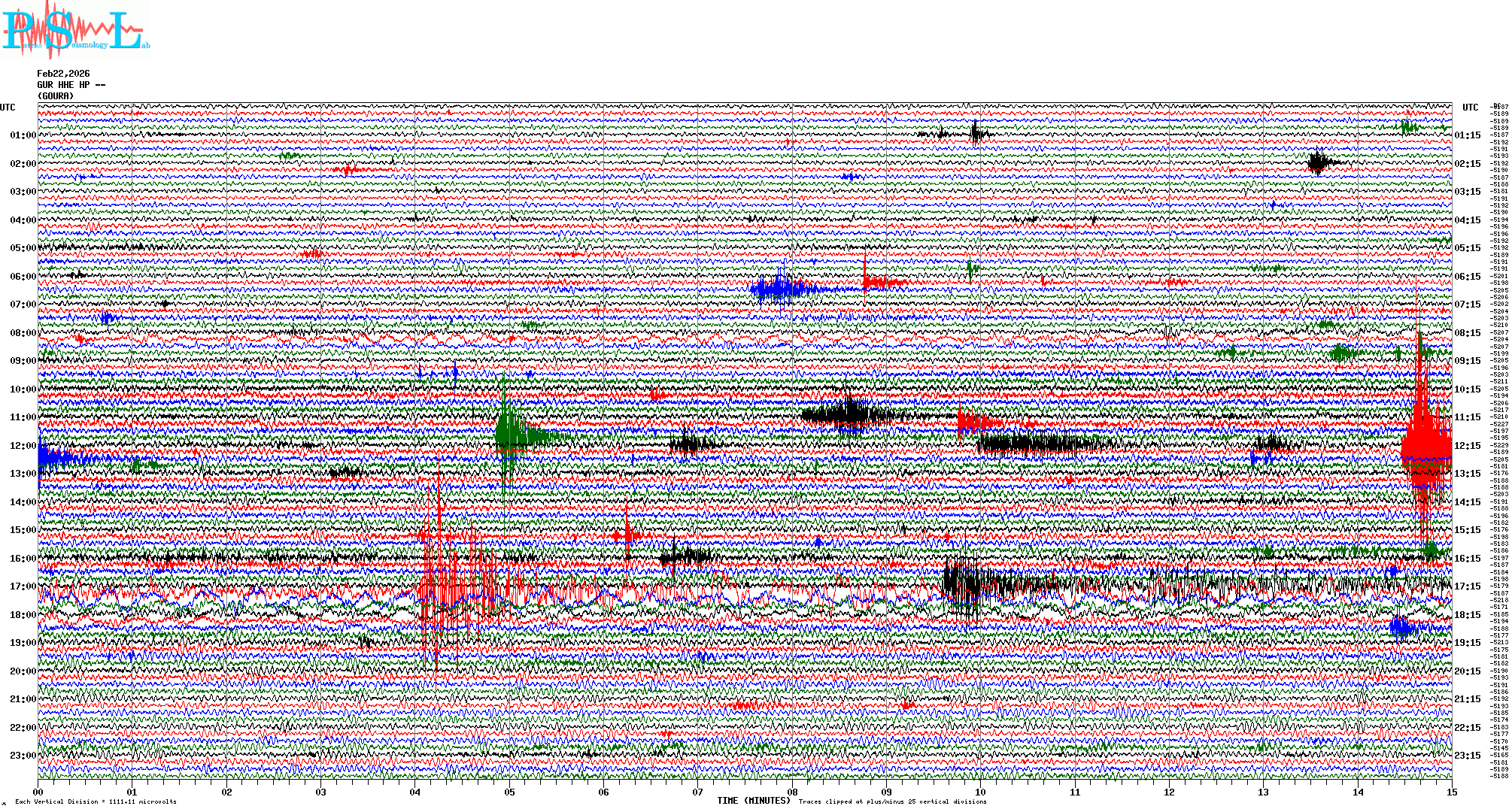Click the (GOURA) station name
1512x812 pixels.
click(56, 96)
